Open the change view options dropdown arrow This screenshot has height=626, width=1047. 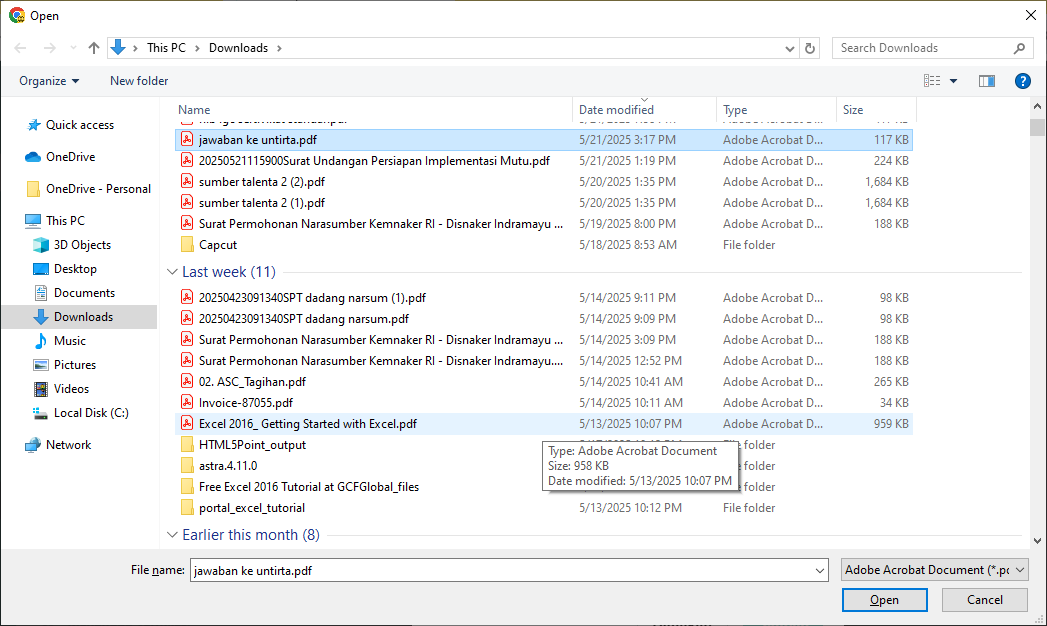[x=953, y=81]
